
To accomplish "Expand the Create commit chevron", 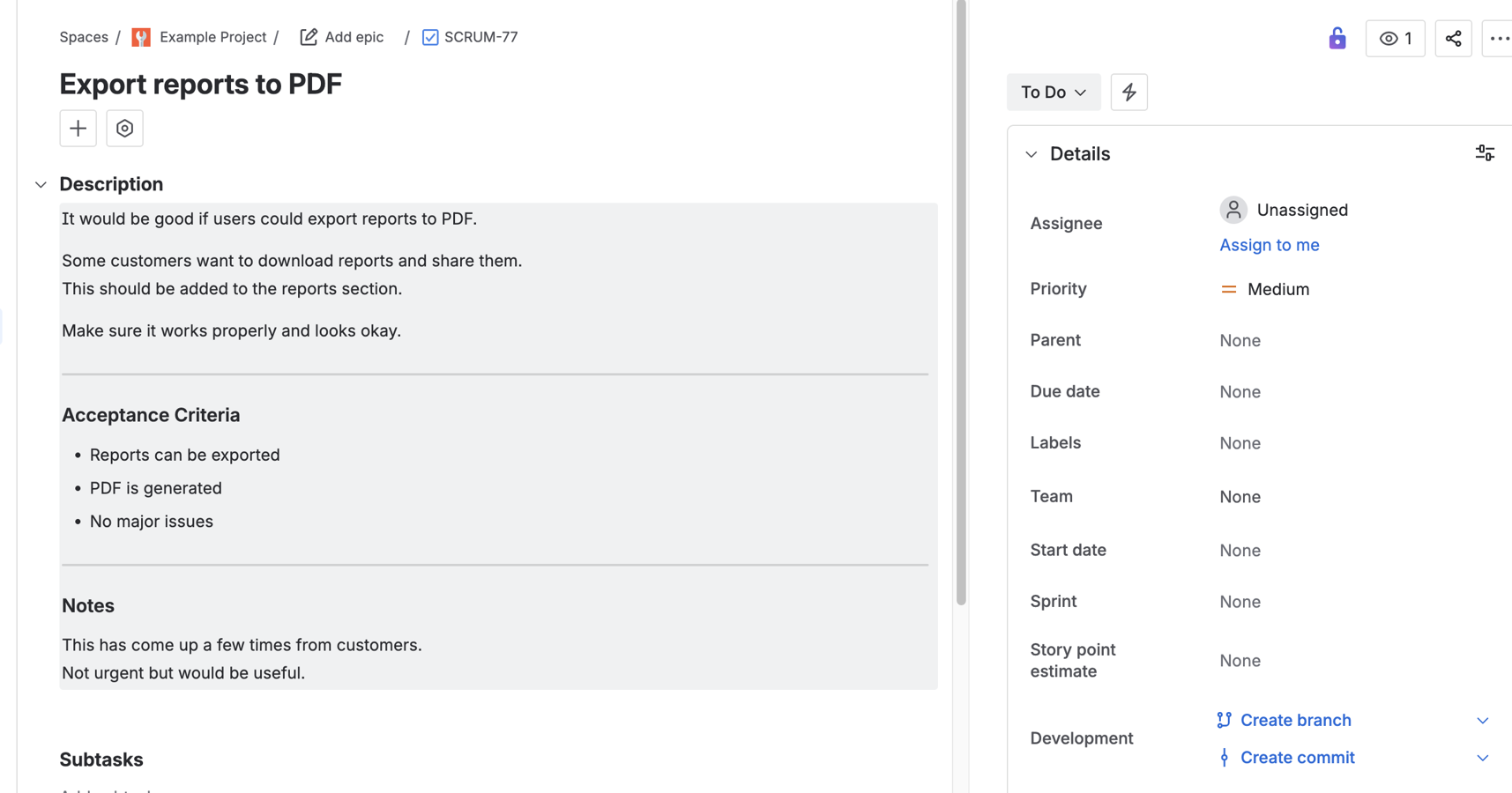I will [1480, 757].
